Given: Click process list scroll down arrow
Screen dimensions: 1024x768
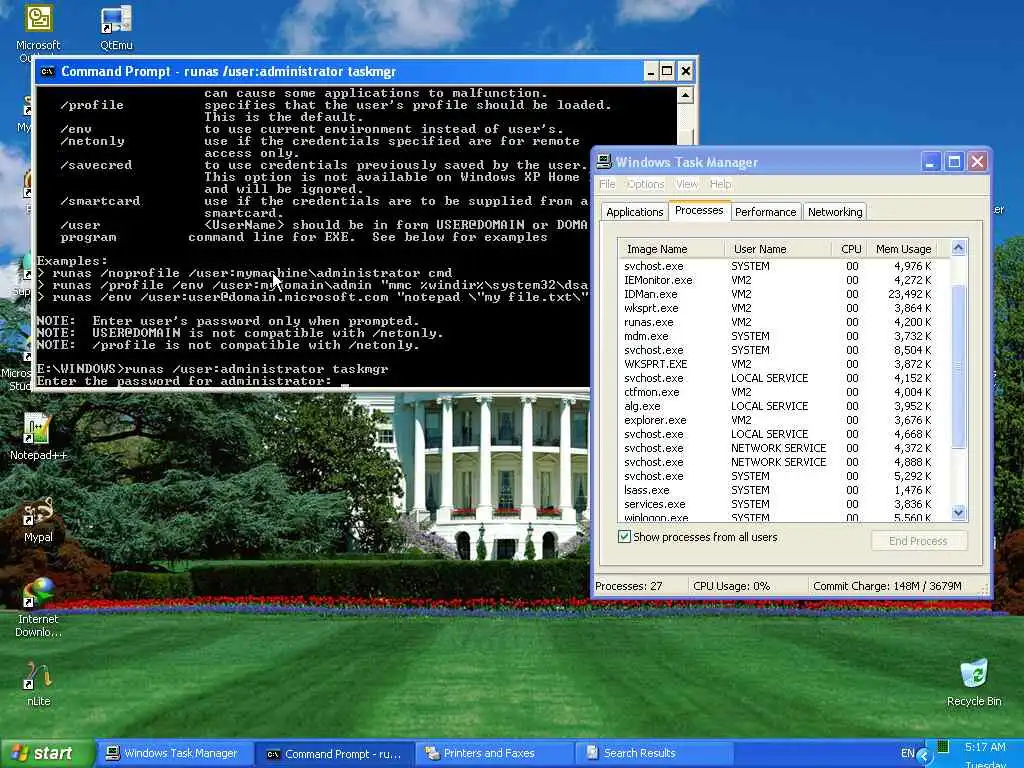Looking at the screenshot, I should [x=958, y=513].
